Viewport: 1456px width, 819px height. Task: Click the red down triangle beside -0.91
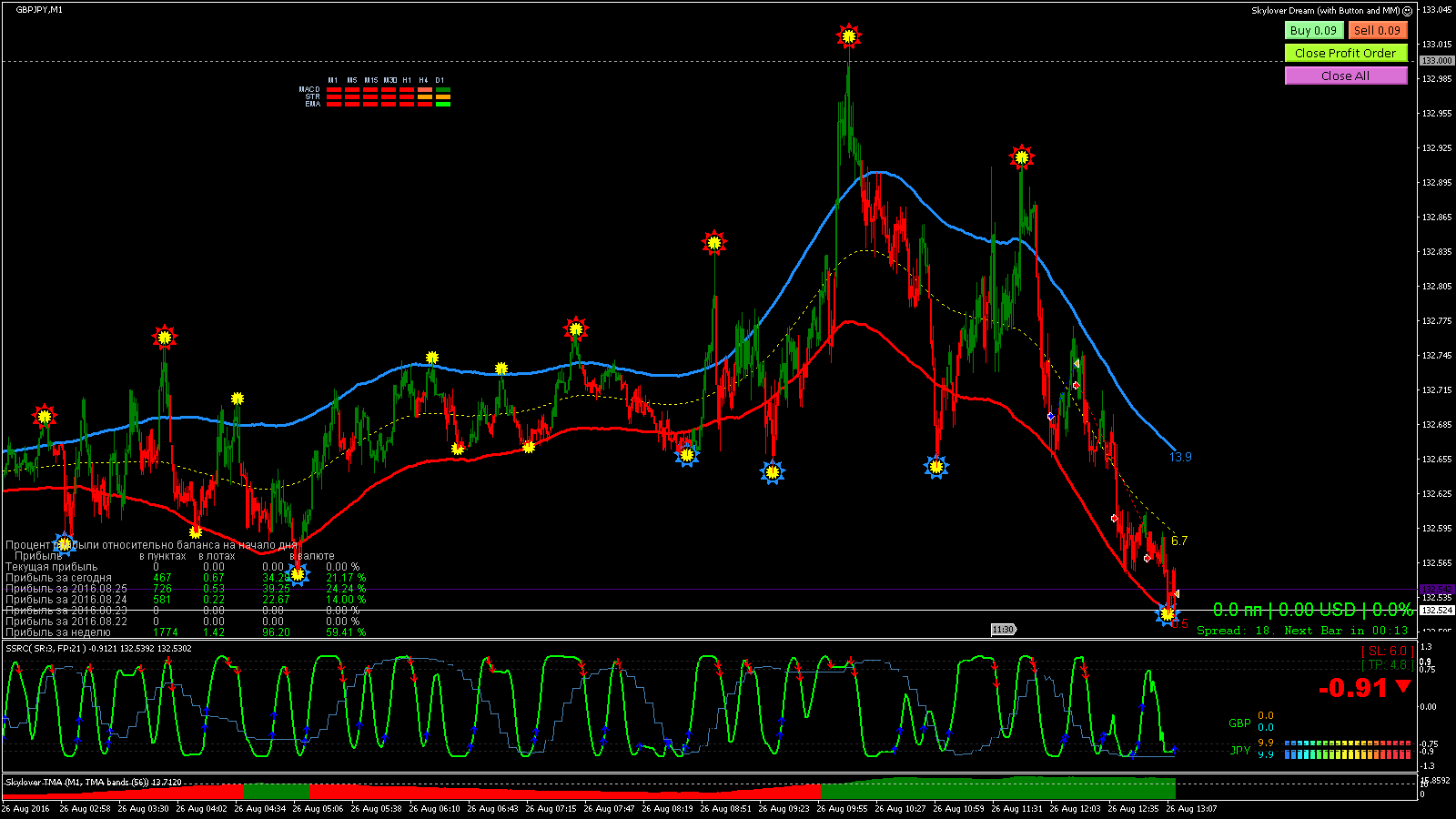[1403, 686]
